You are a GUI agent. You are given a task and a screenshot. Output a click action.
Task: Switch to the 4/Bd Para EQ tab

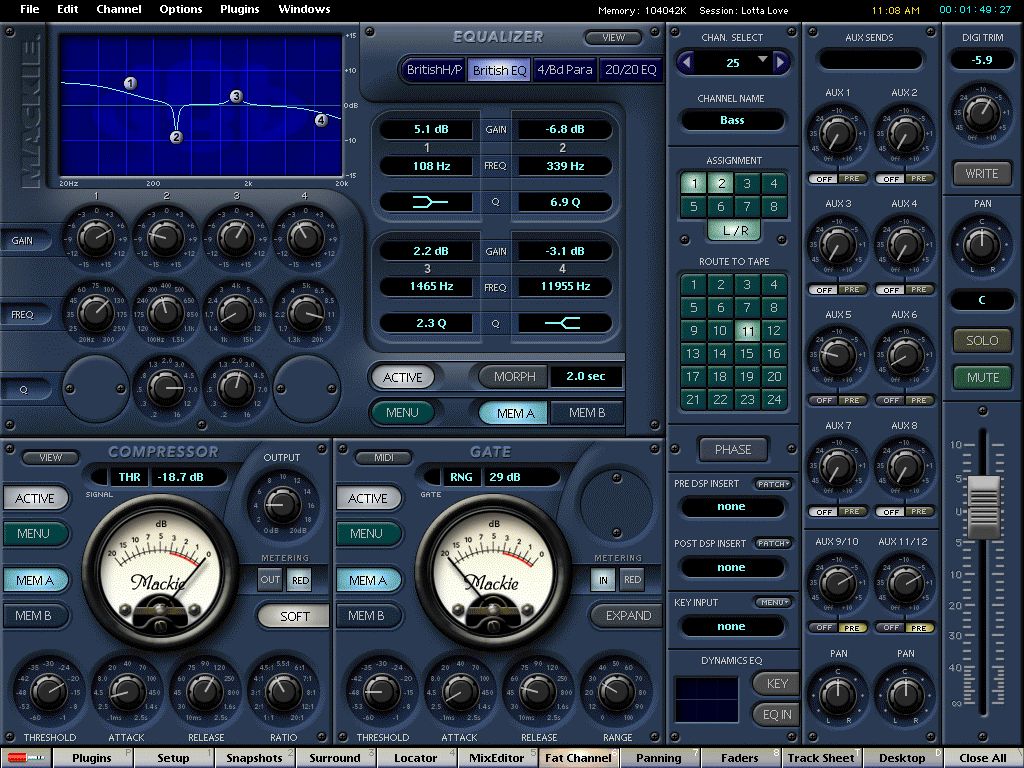[565, 70]
